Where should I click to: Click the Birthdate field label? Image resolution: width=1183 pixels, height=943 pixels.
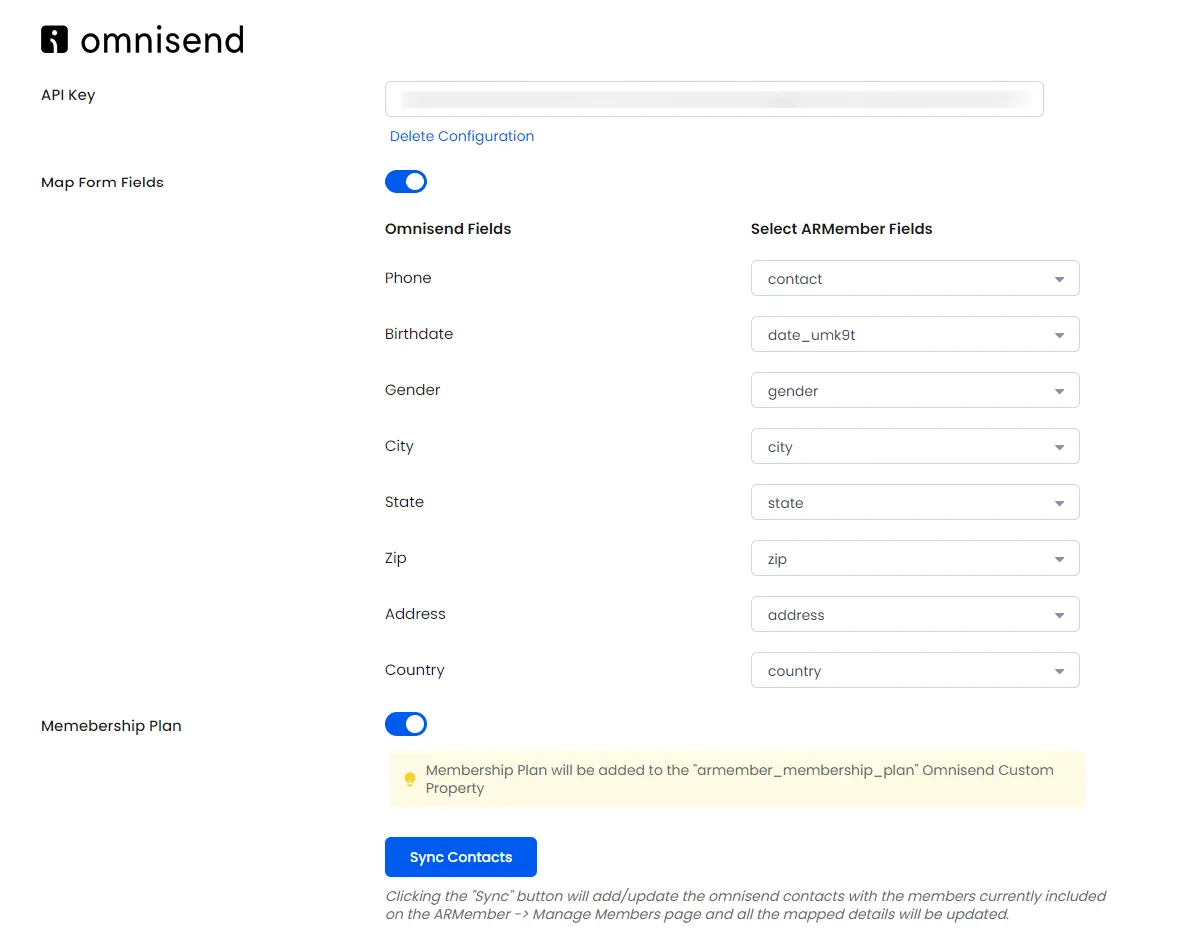[x=419, y=333]
